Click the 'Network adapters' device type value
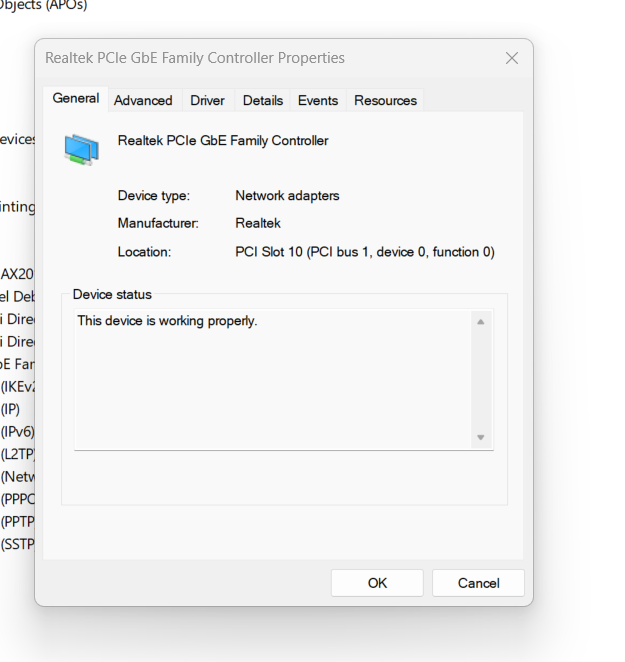 point(287,195)
